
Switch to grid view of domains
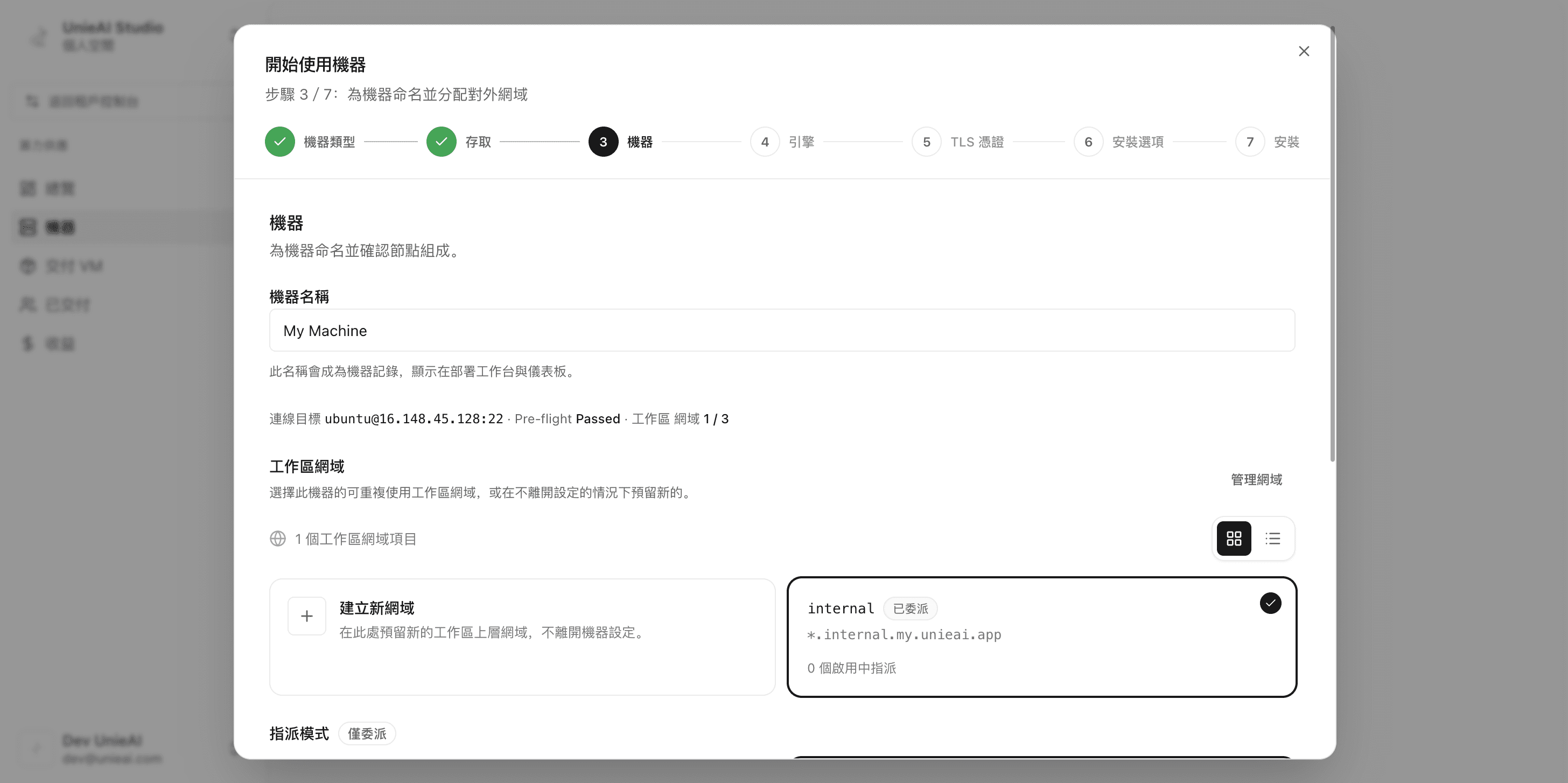click(x=1234, y=539)
